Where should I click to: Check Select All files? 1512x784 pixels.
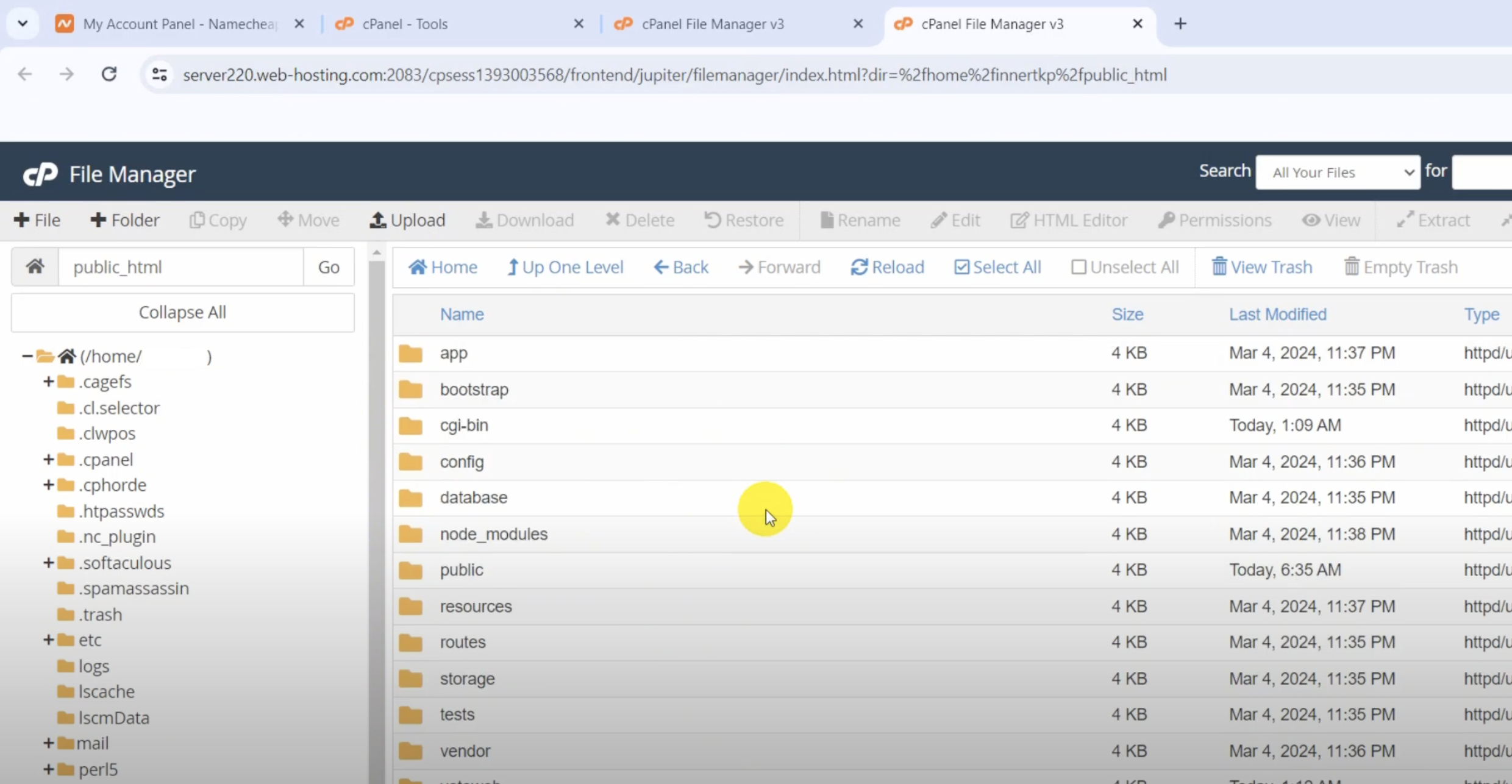pos(998,267)
